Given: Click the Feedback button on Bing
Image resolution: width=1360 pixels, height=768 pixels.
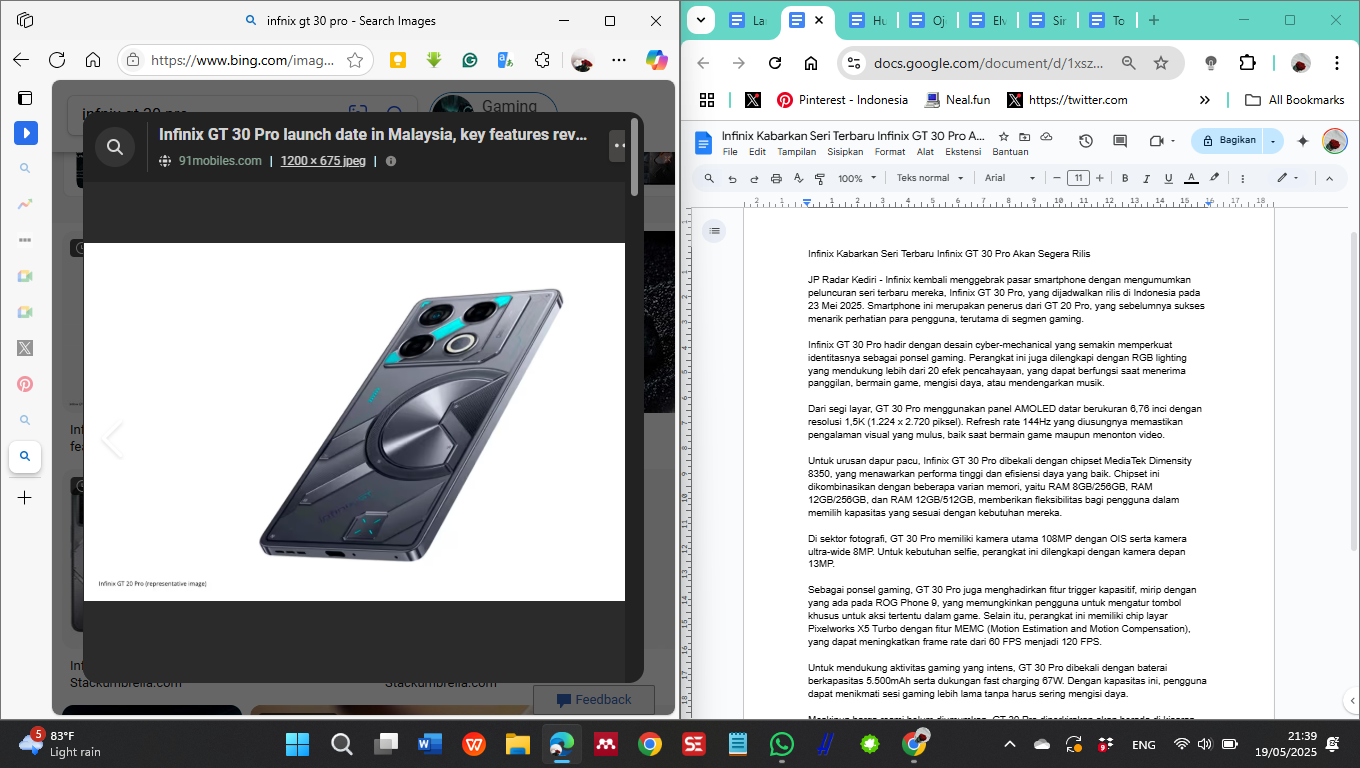Looking at the screenshot, I should coord(594,699).
